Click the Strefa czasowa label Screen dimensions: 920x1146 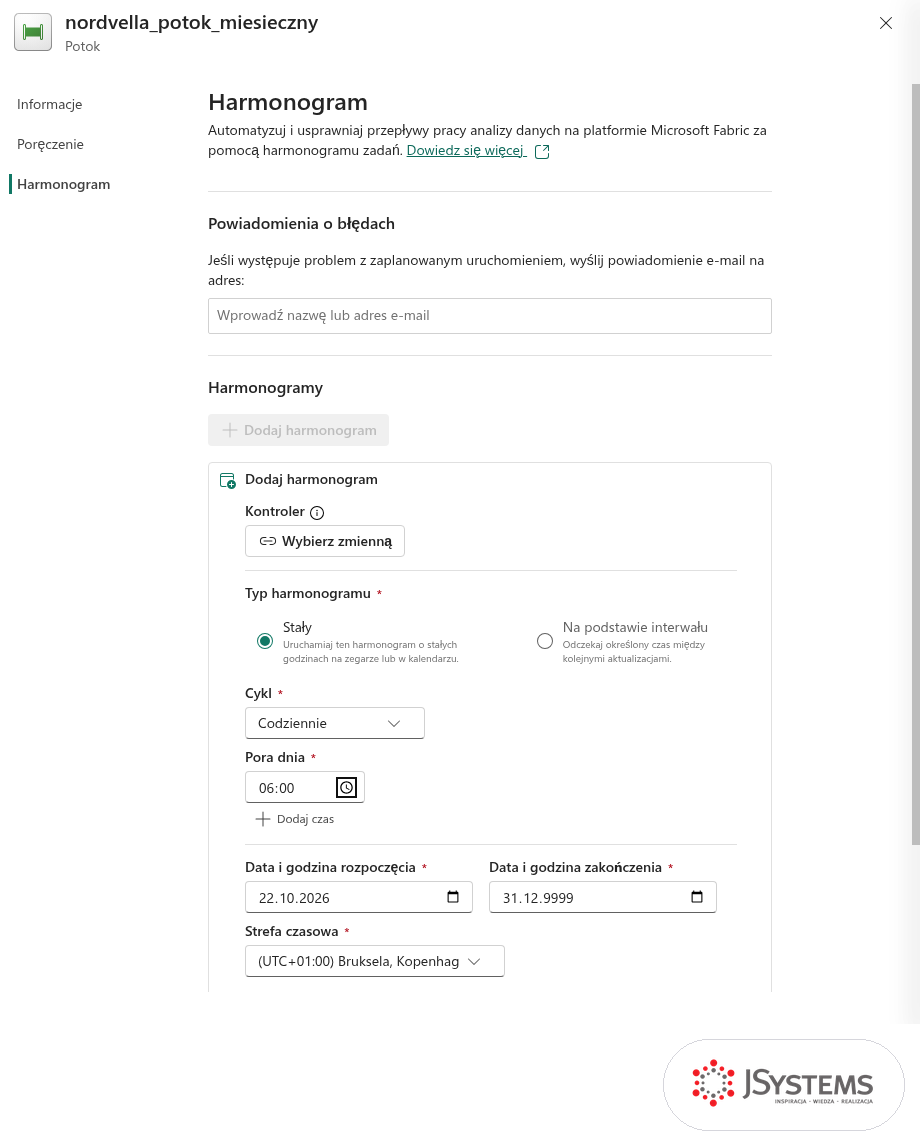coord(292,931)
